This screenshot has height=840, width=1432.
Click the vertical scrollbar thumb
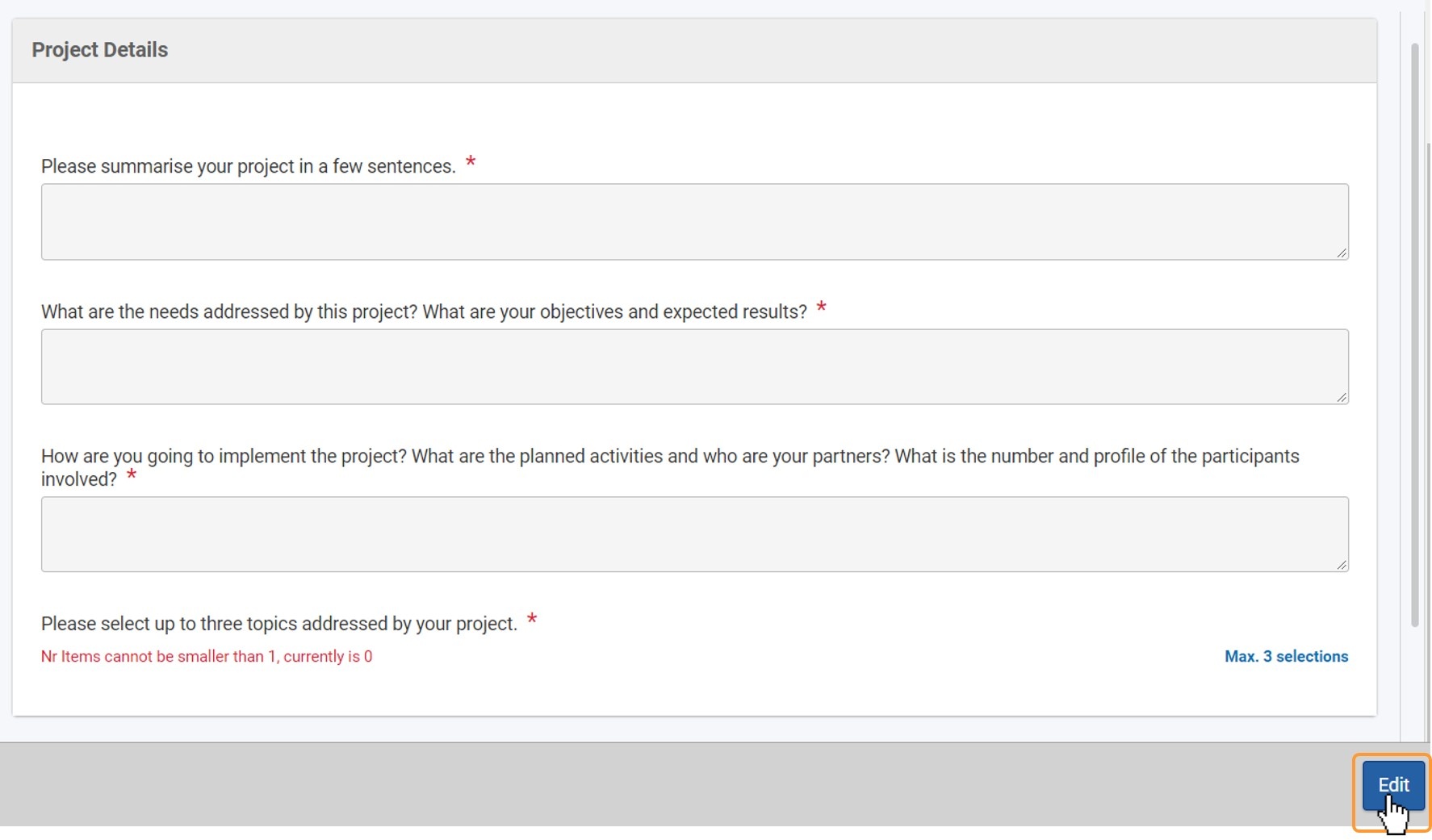pyautogui.click(x=1414, y=335)
